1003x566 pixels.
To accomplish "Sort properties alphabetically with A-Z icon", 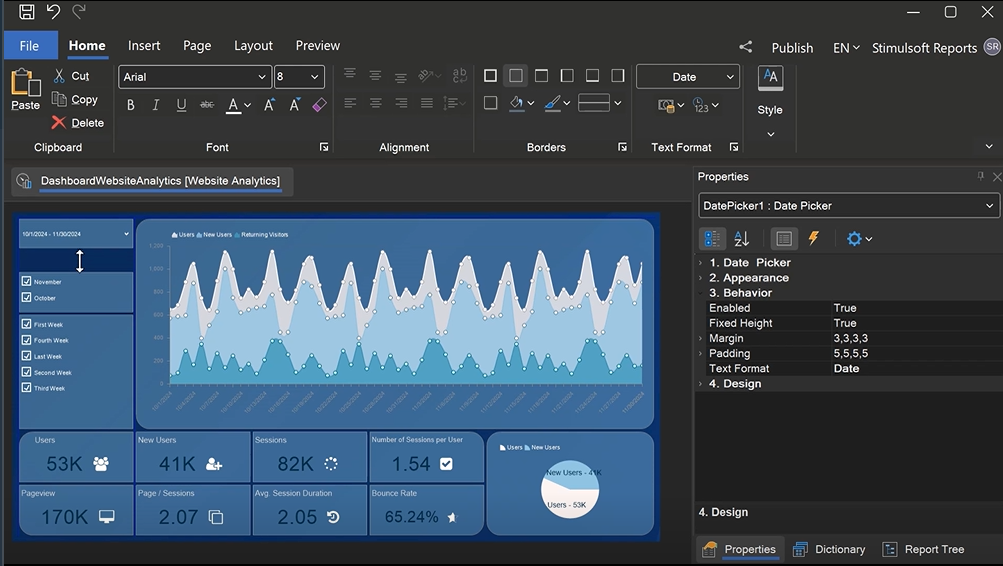I will click(741, 239).
